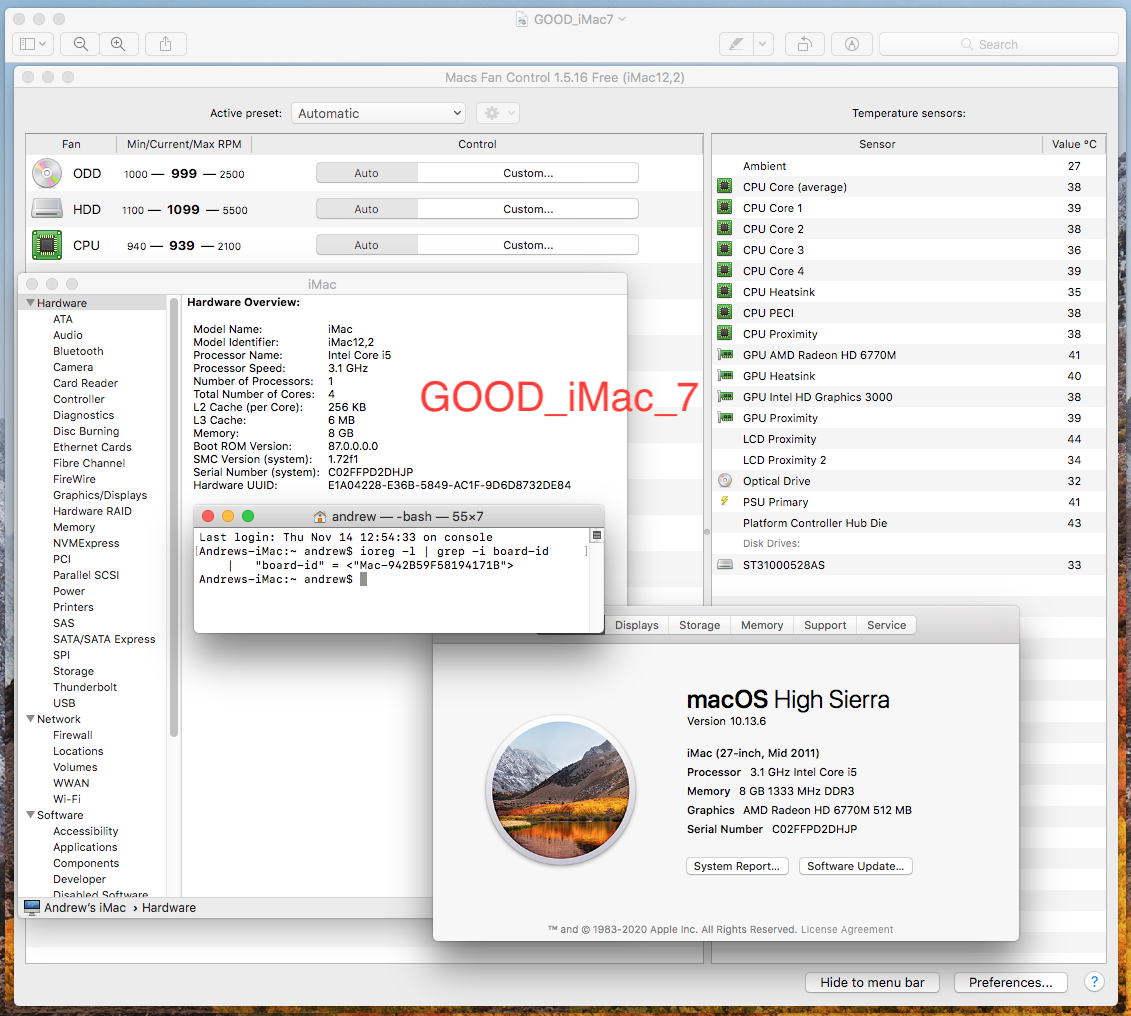Set CPU fan to Custom
The image size is (1131, 1016).
pyautogui.click(x=528, y=245)
